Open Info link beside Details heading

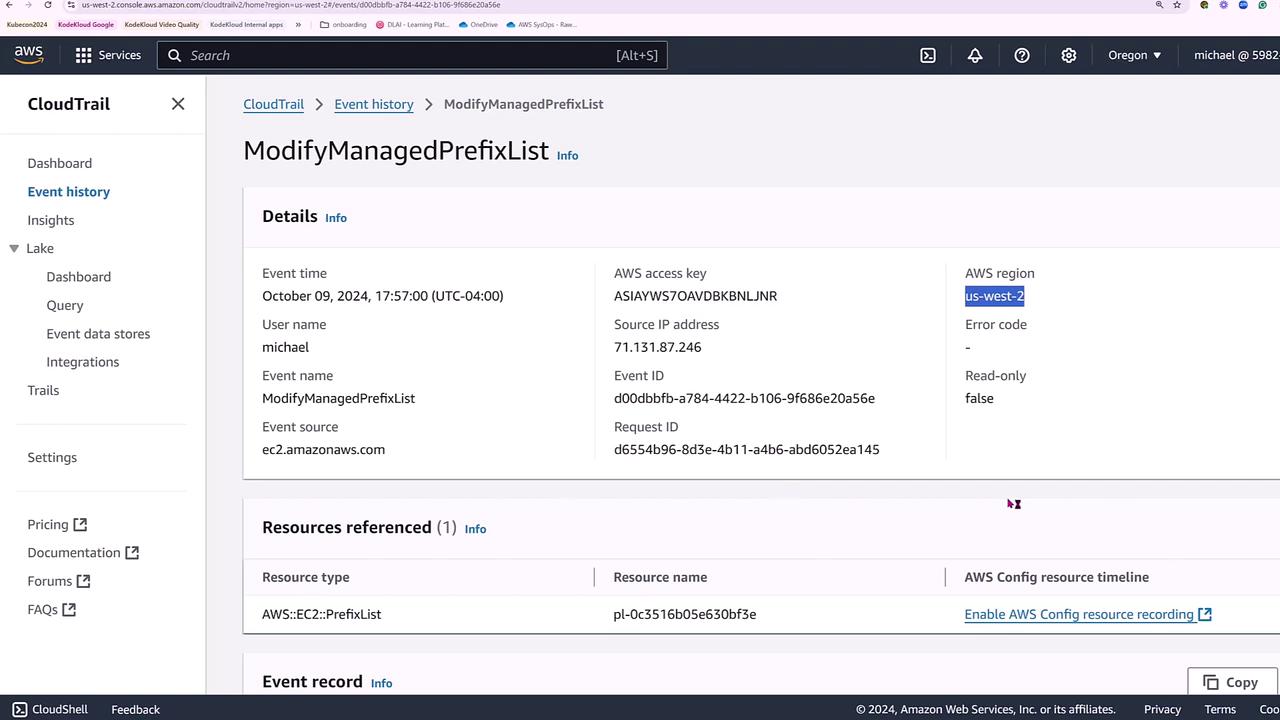point(336,217)
